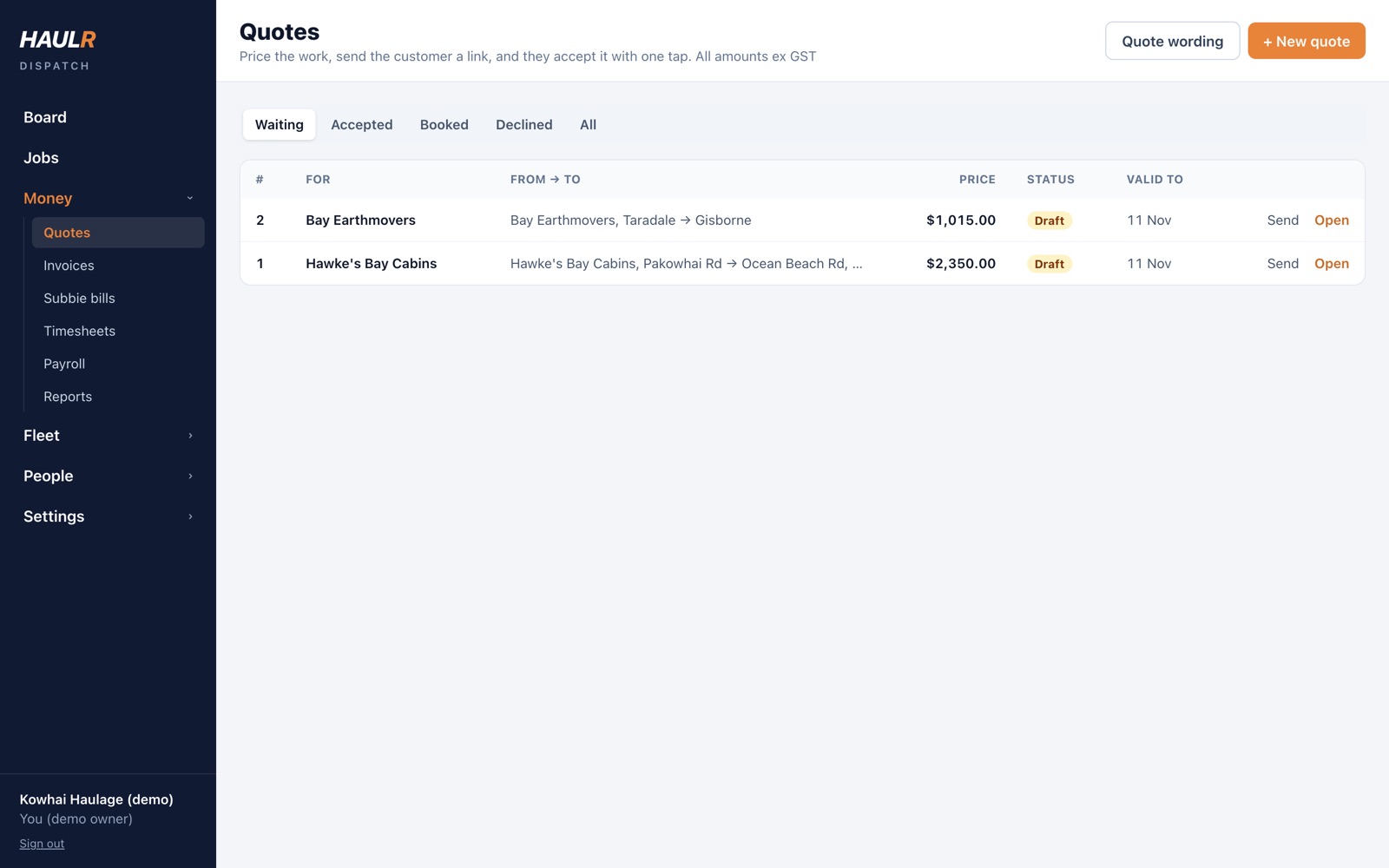Click the VALID TO column header
The image size is (1389, 868).
[1155, 180]
